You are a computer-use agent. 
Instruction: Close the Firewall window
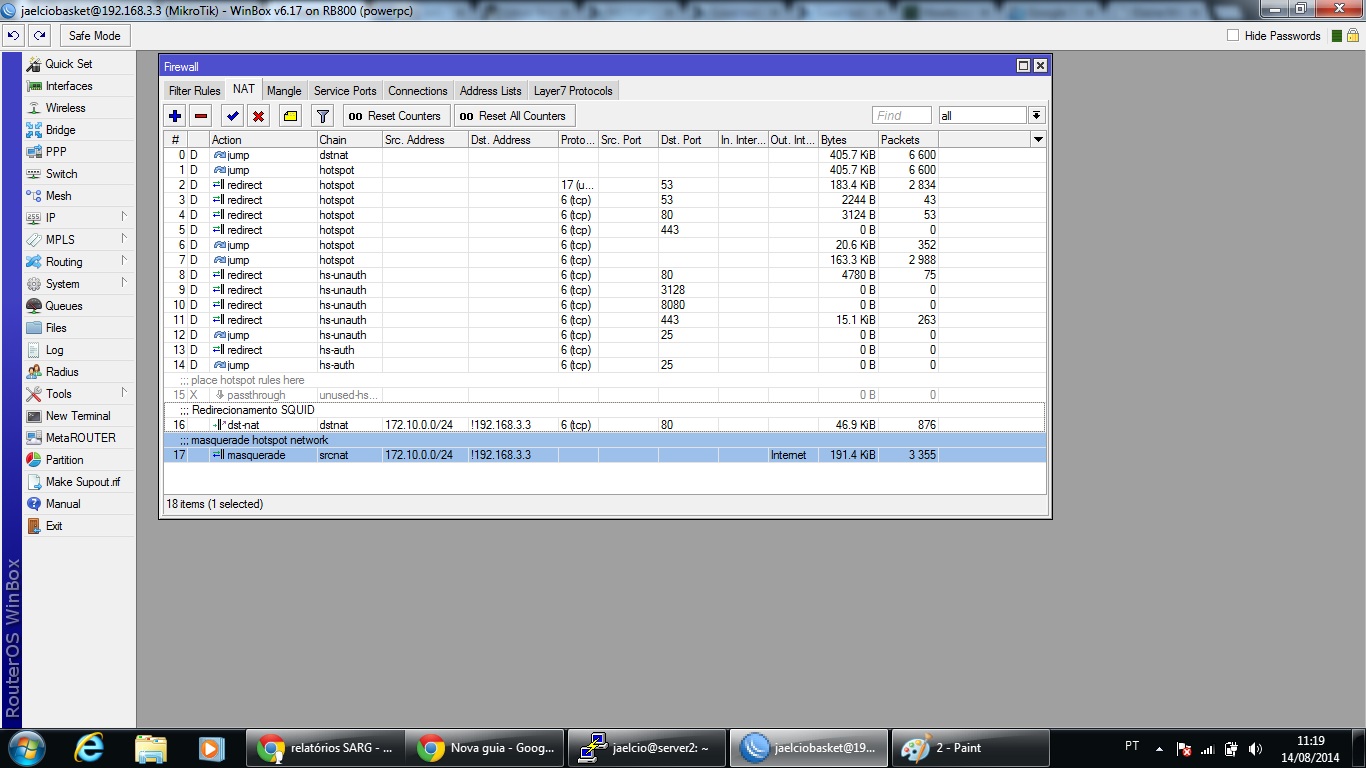1040,66
